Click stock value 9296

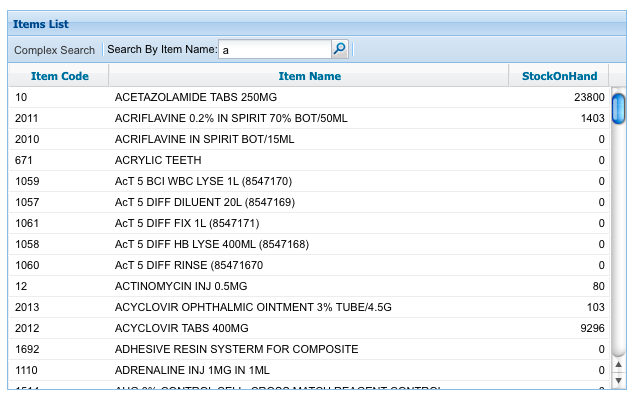pos(592,328)
